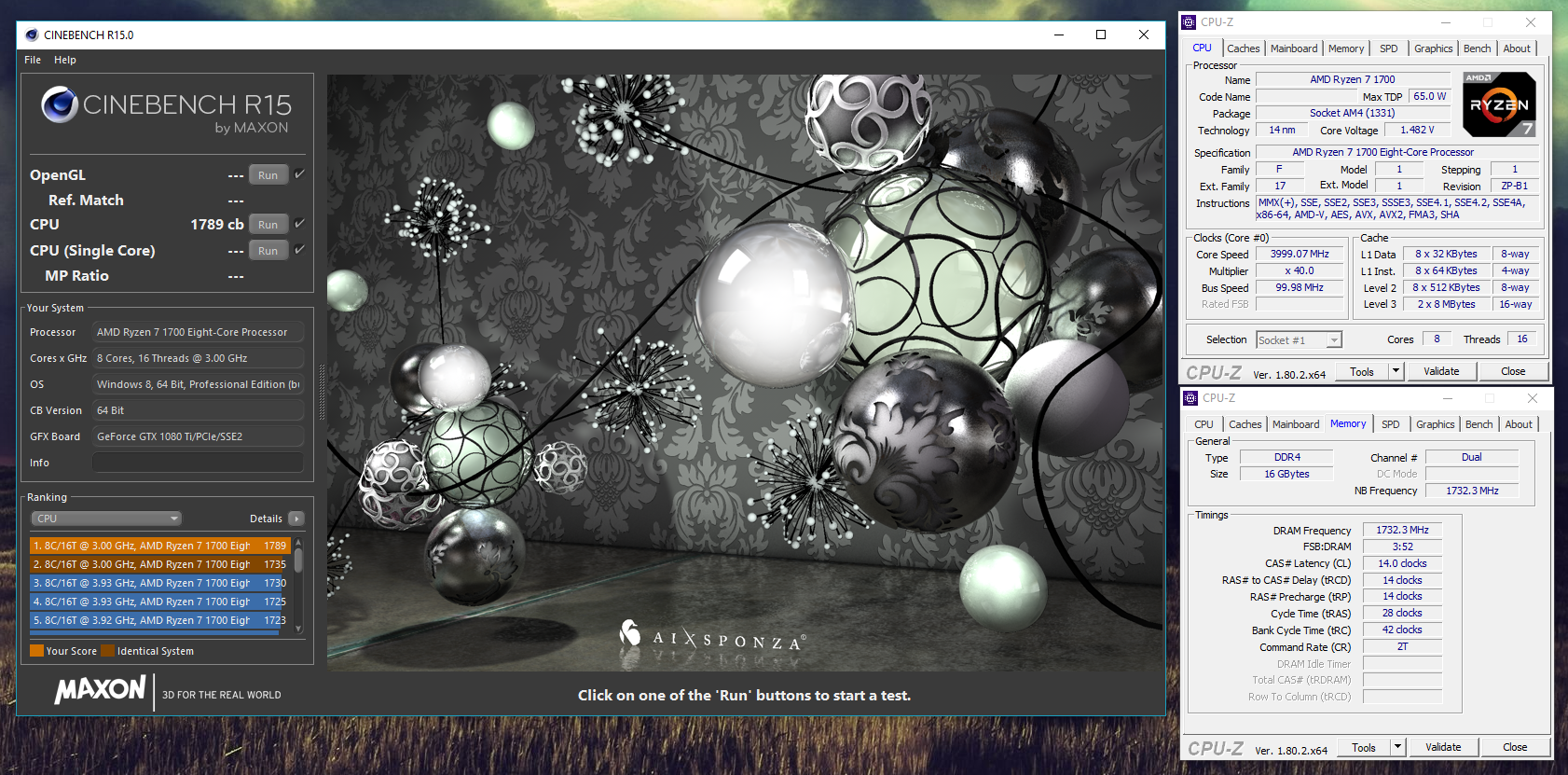Toggle the CPU (Single Core) test checkbox
1568x775 pixels.
point(300,250)
